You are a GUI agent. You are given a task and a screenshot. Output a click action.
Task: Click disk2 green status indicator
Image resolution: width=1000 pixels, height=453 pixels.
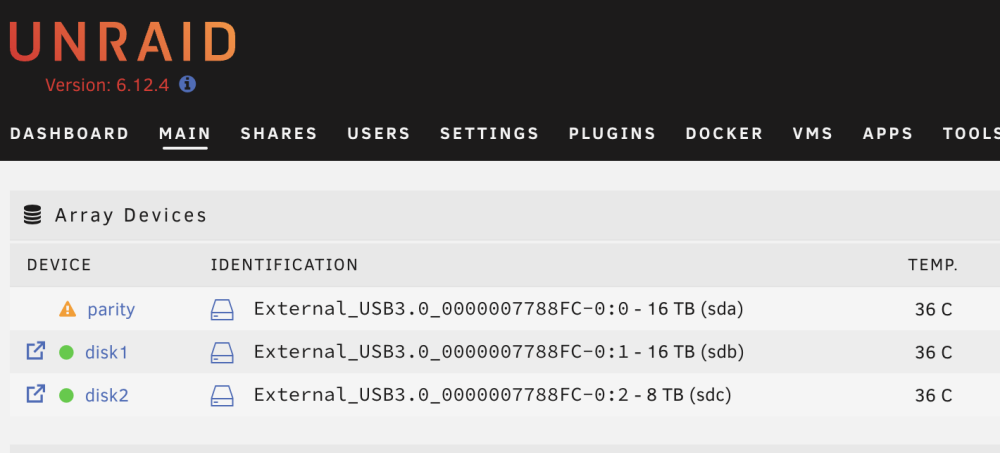click(66, 396)
